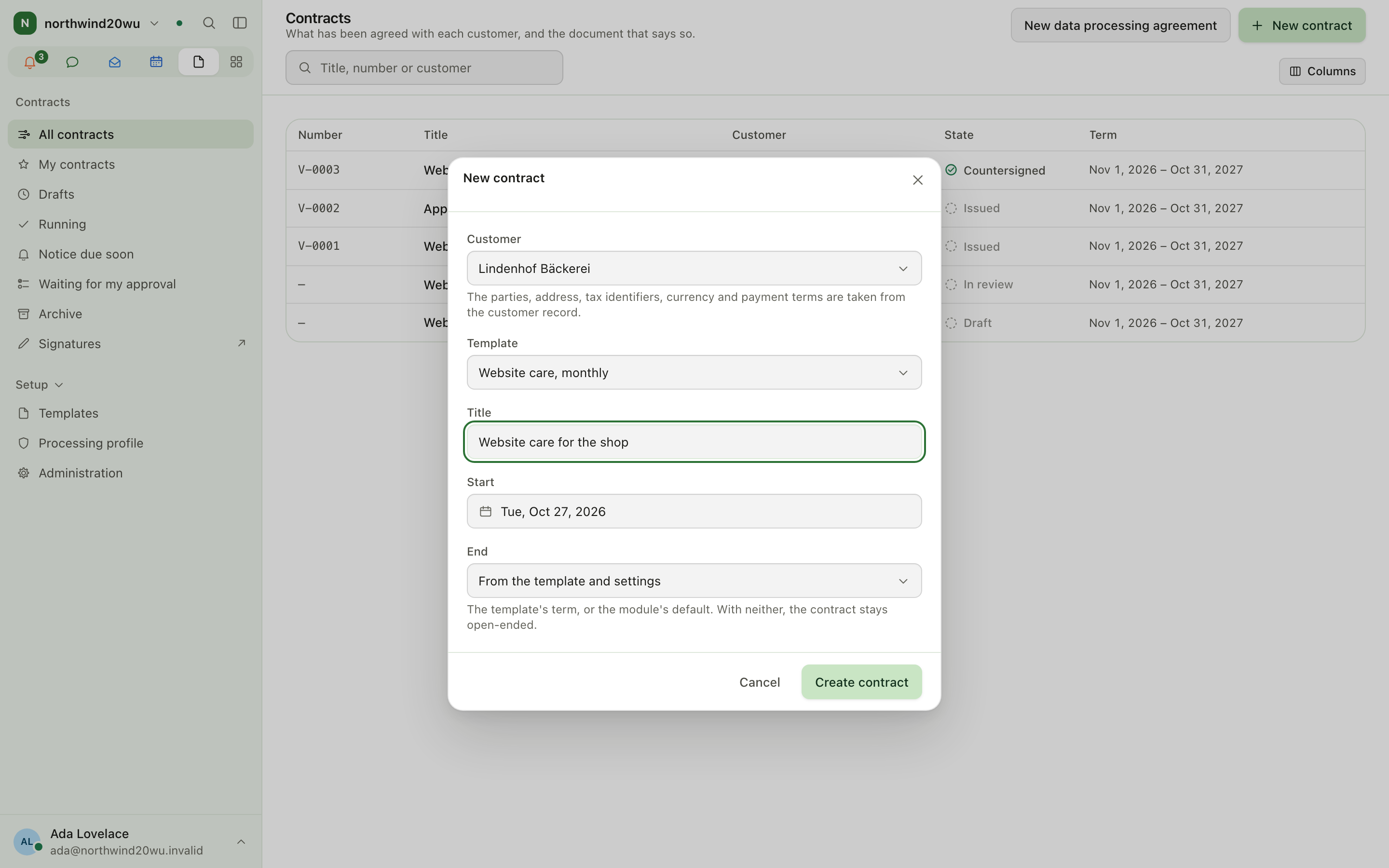Open the chat bubble icon
The width and height of the screenshot is (1389, 868).
coord(72,62)
